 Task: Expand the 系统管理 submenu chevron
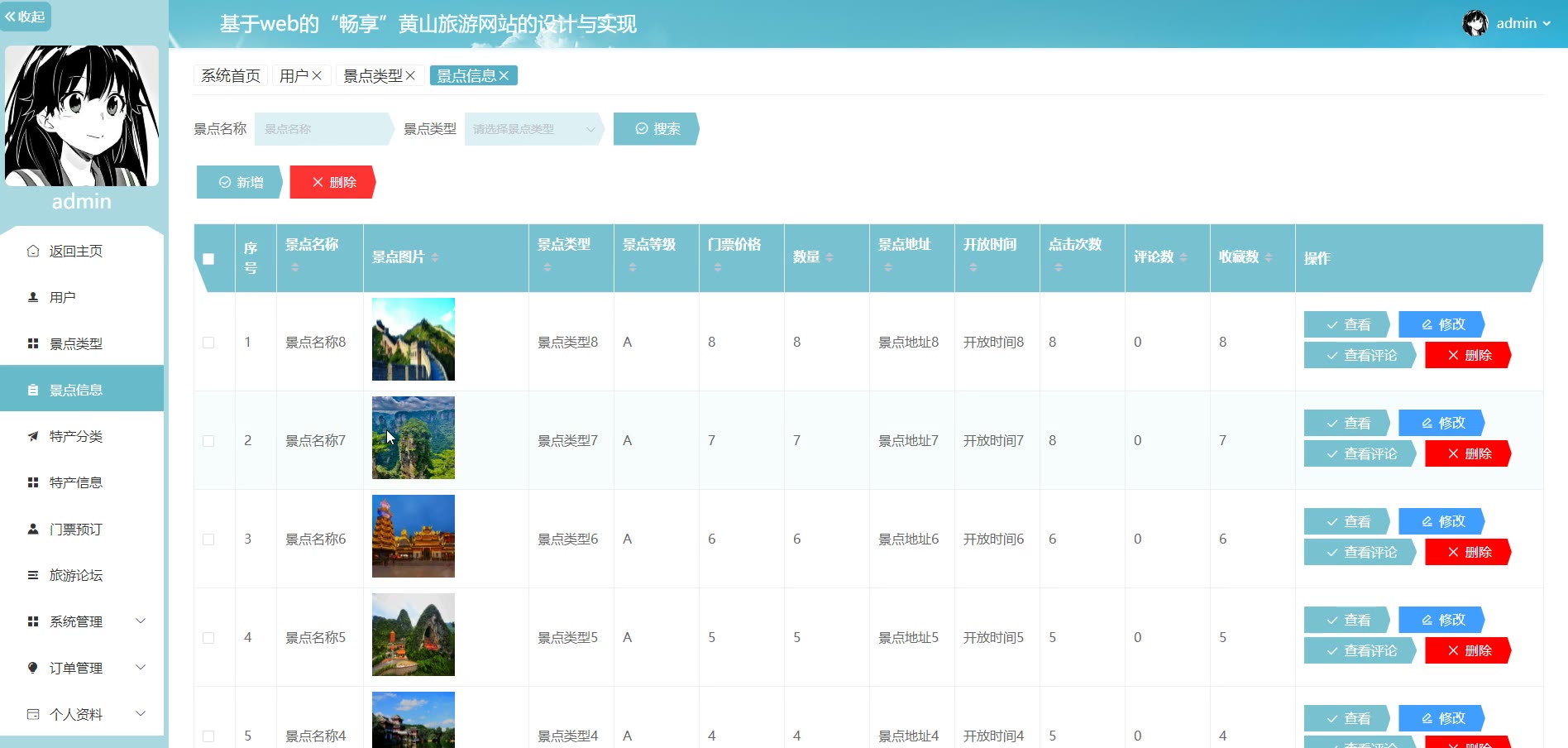click(141, 621)
